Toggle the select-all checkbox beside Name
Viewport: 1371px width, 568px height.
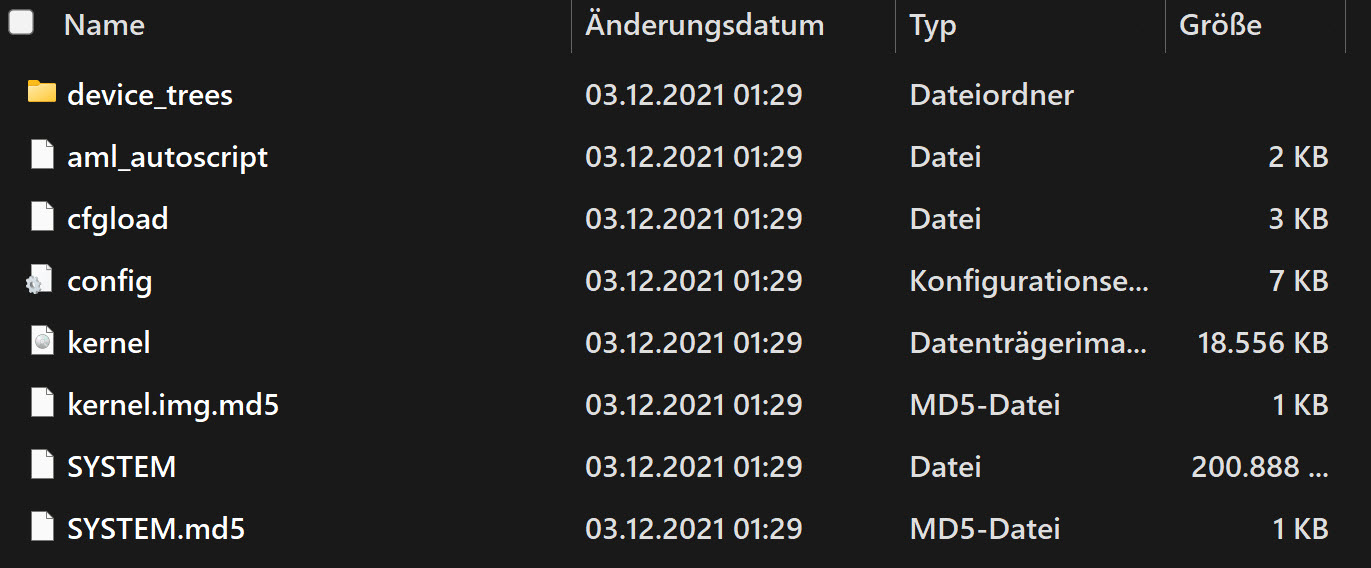[x=21, y=22]
